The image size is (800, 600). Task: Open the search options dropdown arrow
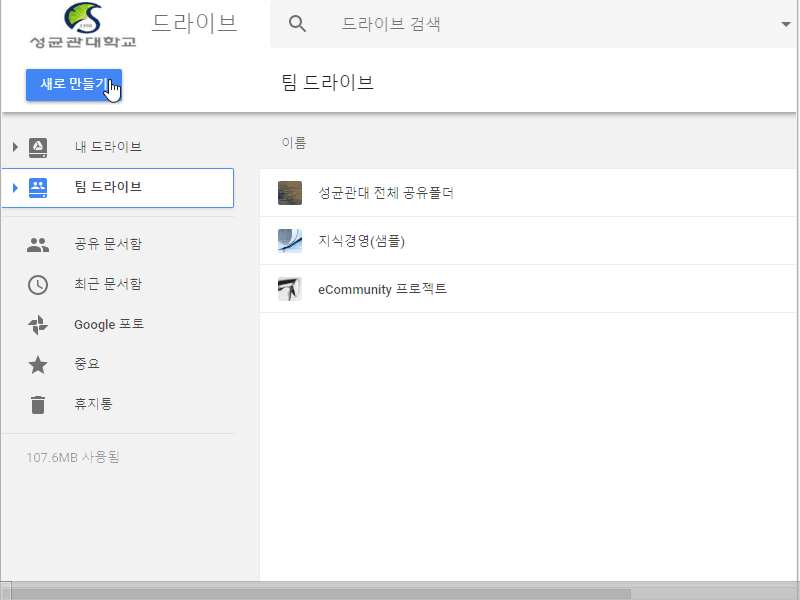(x=786, y=24)
